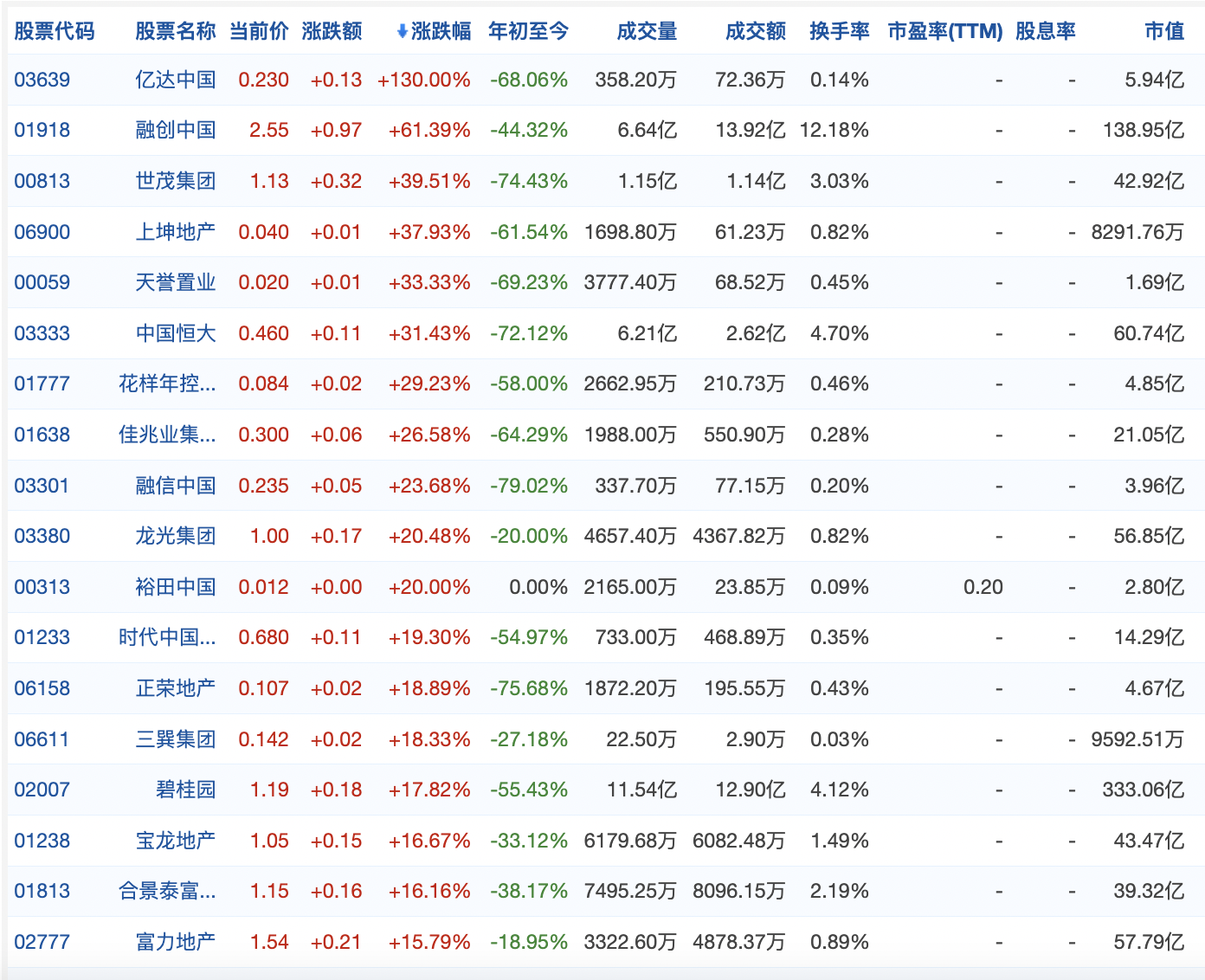Open stock code 01918
The image size is (1205, 980).
coord(42,131)
